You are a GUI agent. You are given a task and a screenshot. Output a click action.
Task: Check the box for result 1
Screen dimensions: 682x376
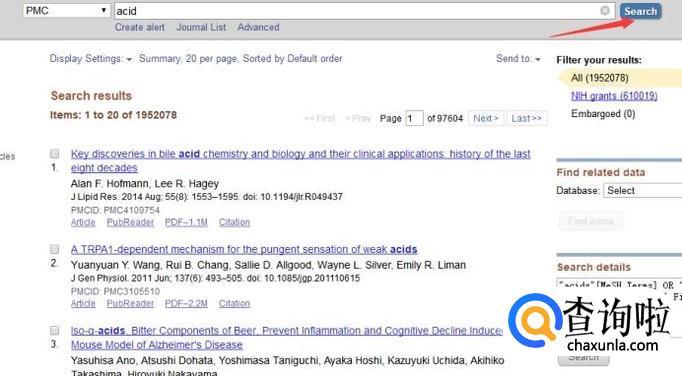[54, 154]
